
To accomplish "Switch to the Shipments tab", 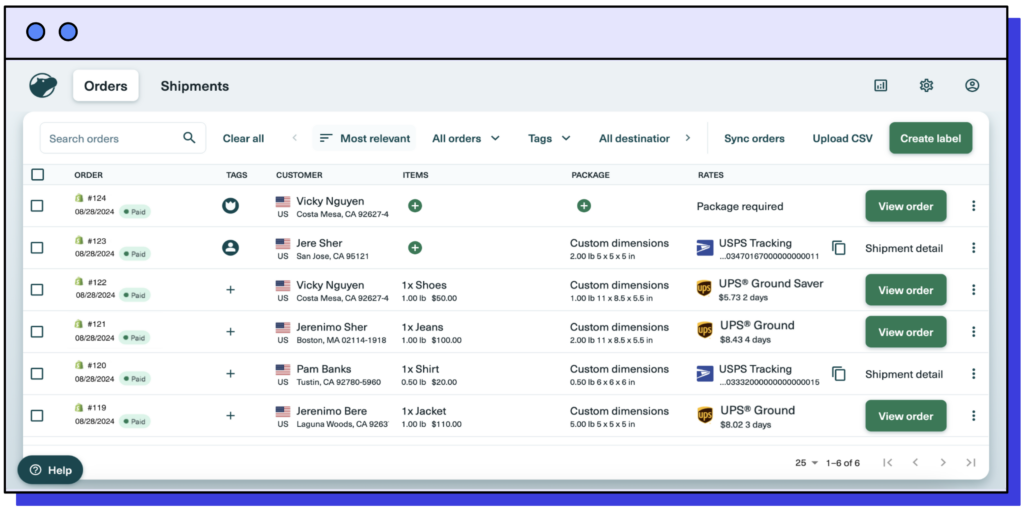I will [194, 86].
